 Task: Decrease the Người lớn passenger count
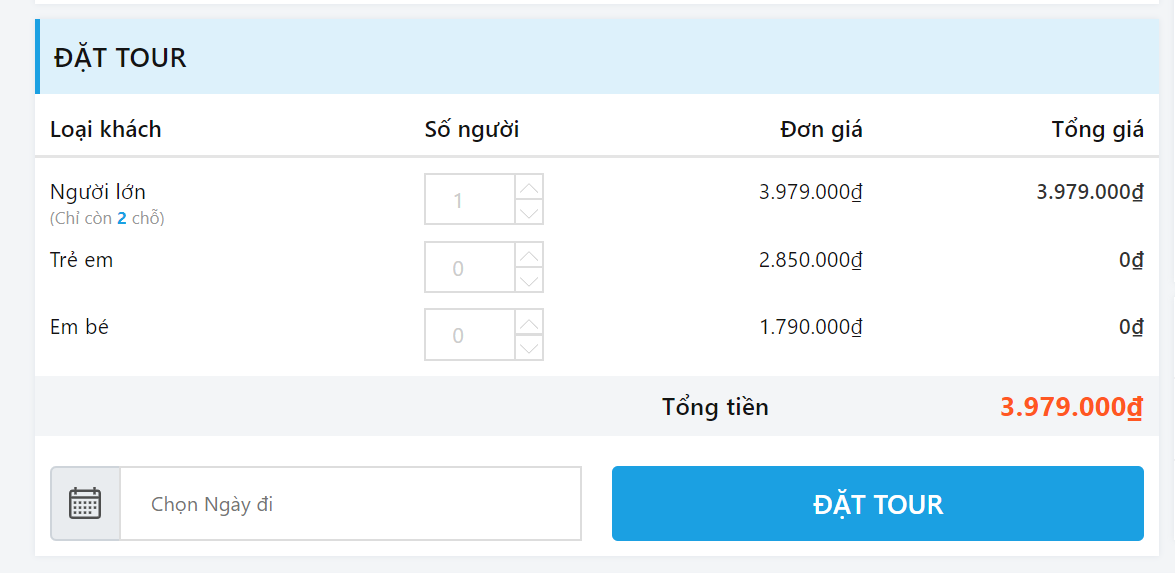529,212
